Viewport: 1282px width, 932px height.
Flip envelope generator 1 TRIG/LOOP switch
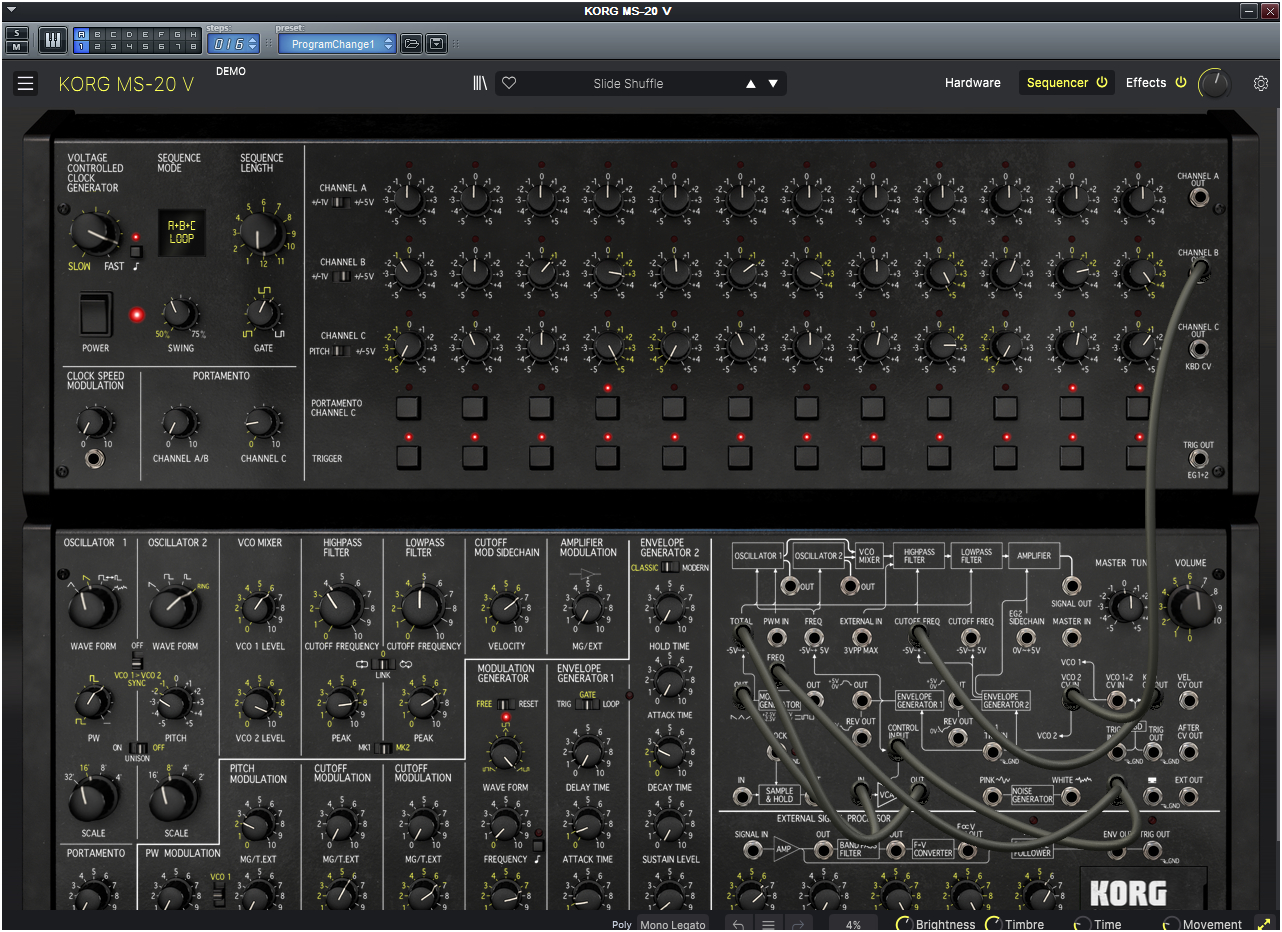[587, 704]
